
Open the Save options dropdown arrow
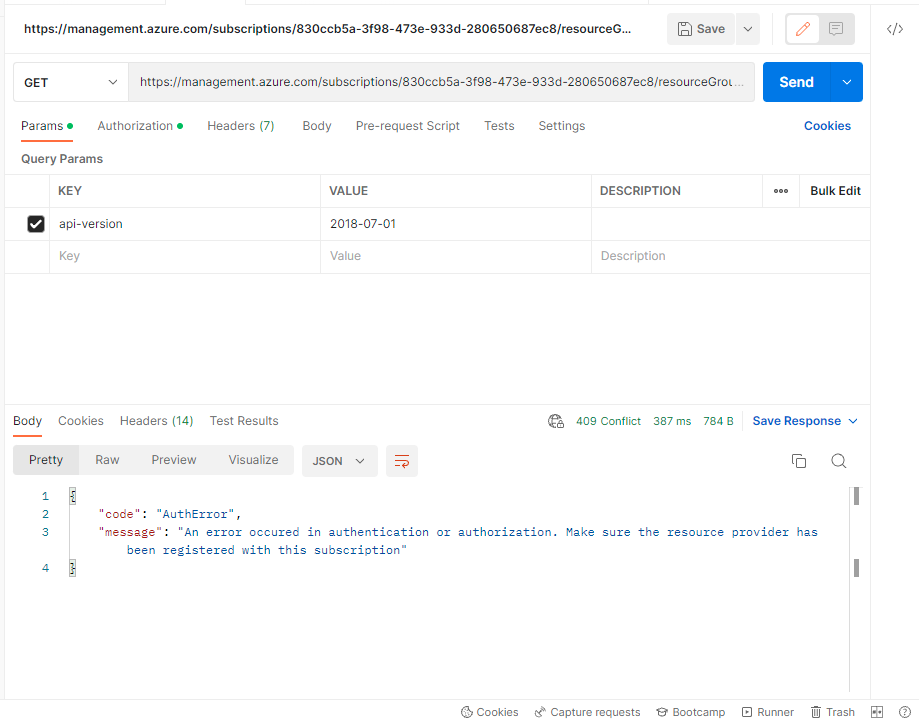point(748,29)
